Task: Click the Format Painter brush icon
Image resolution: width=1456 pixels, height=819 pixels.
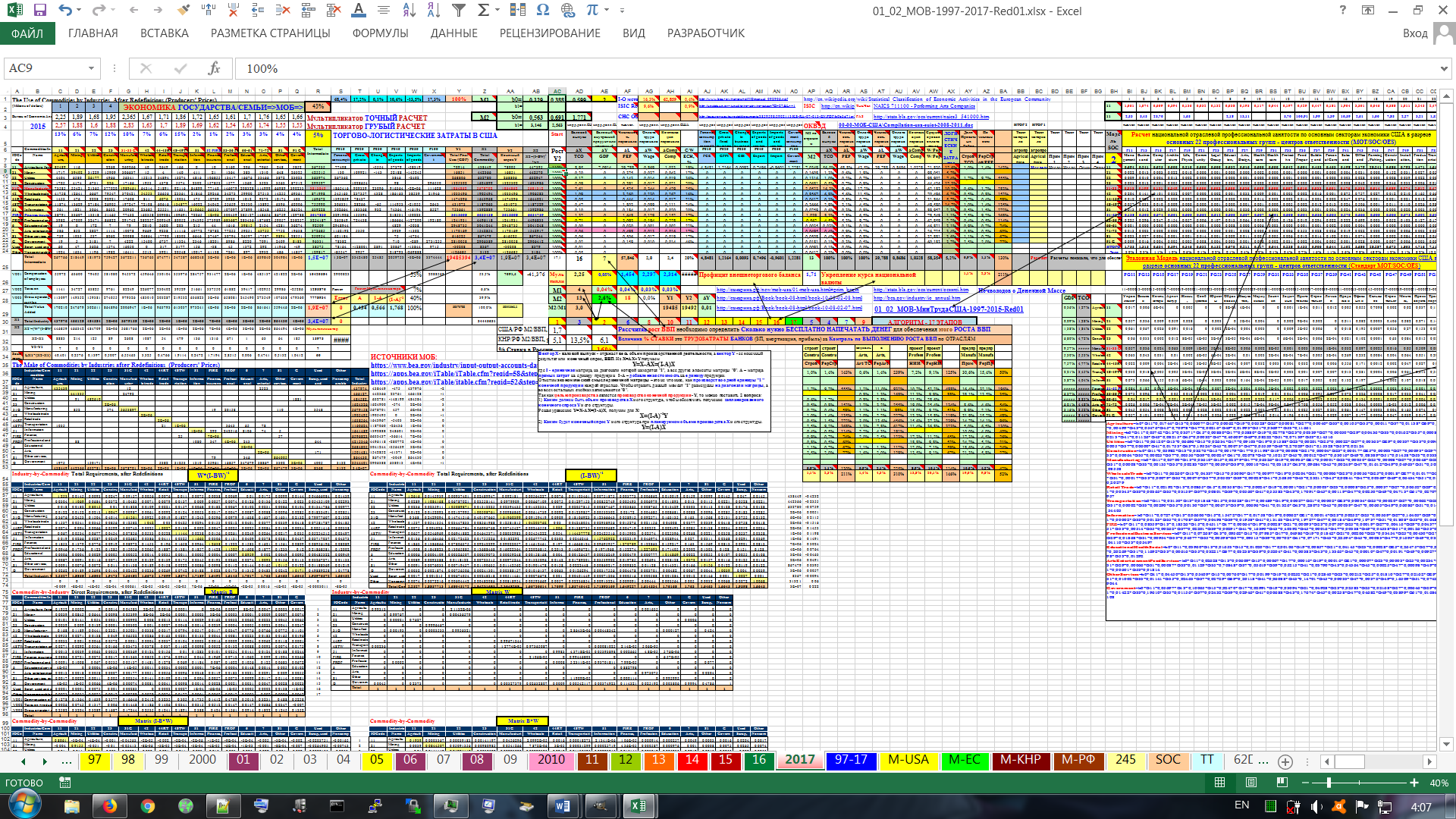Action: click(183, 11)
